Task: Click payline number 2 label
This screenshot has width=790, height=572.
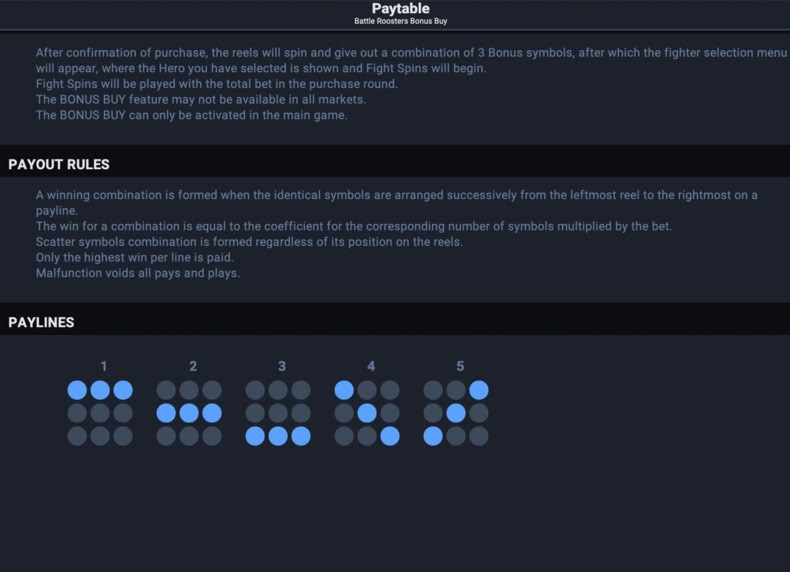Action: coord(193,366)
